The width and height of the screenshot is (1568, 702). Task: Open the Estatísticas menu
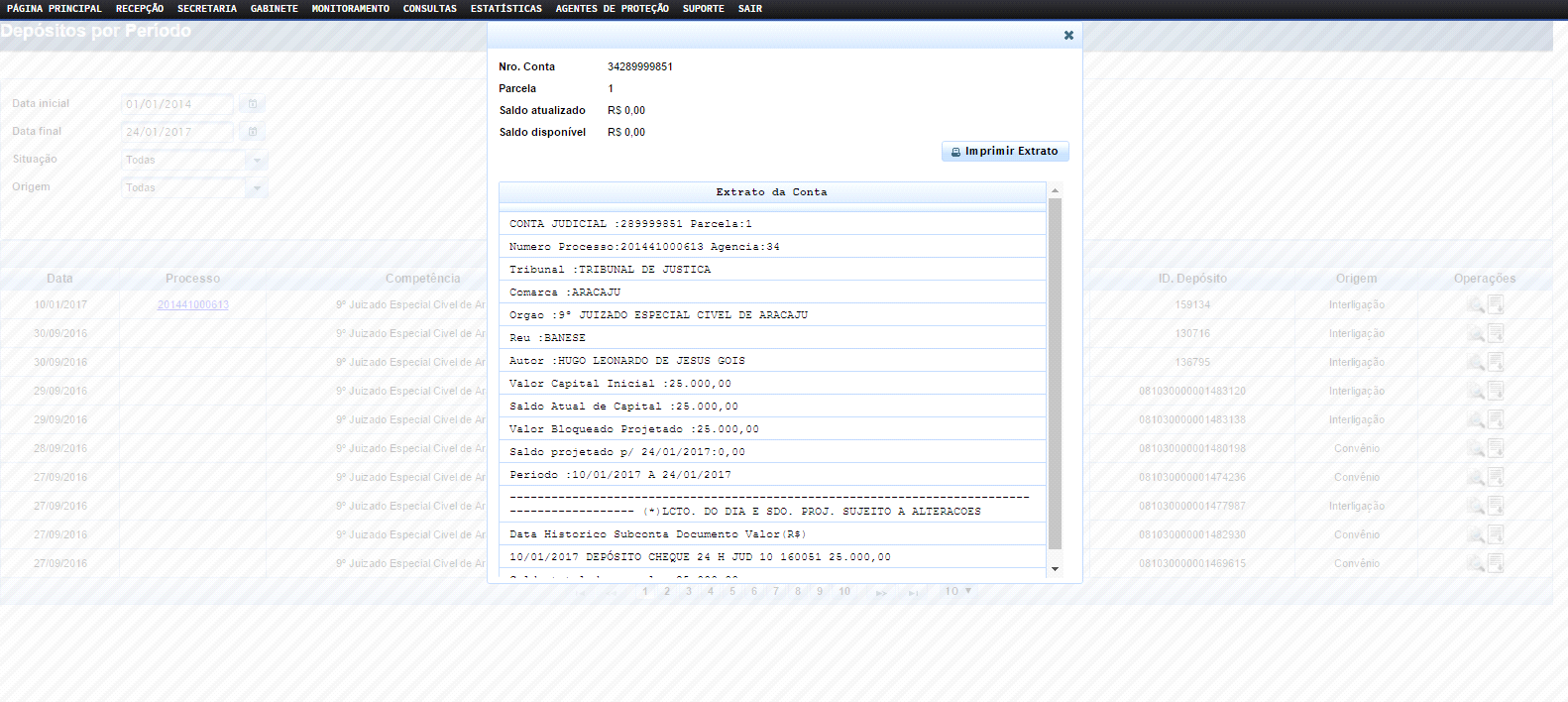click(x=505, y=9)
